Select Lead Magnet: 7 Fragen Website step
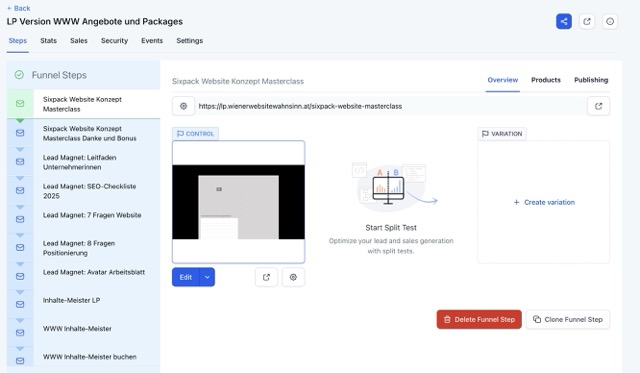 pos(97,219)
